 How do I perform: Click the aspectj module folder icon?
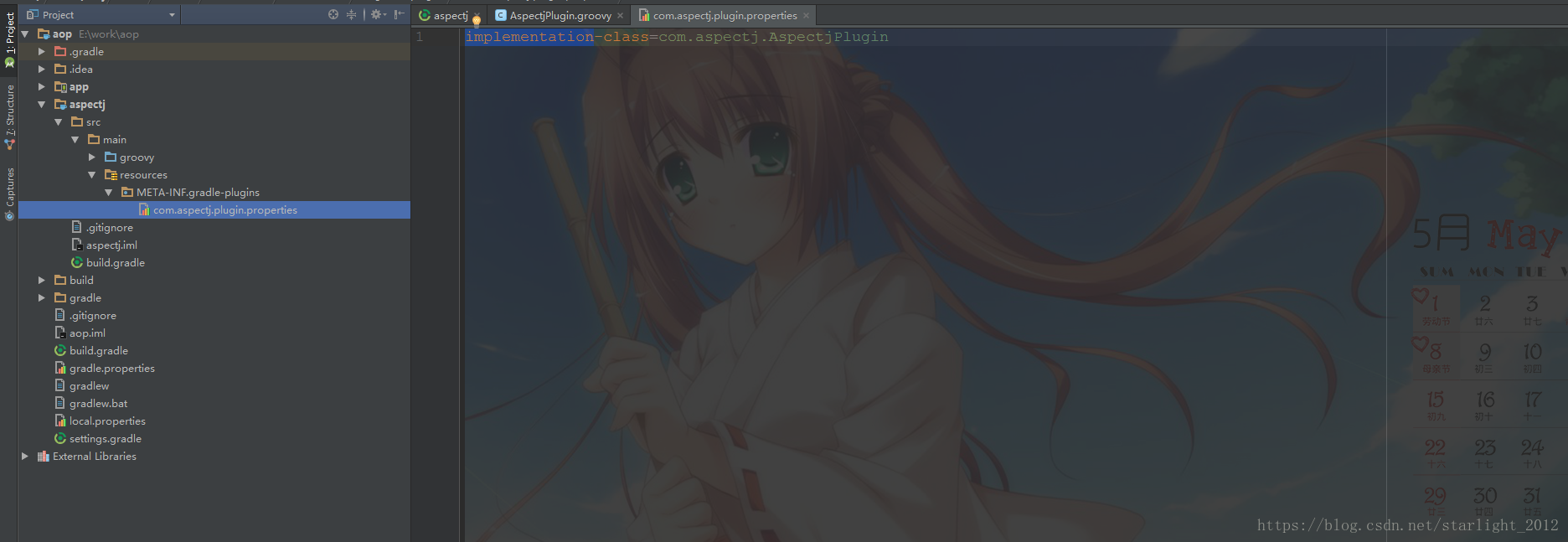click(x=60, y=104)
